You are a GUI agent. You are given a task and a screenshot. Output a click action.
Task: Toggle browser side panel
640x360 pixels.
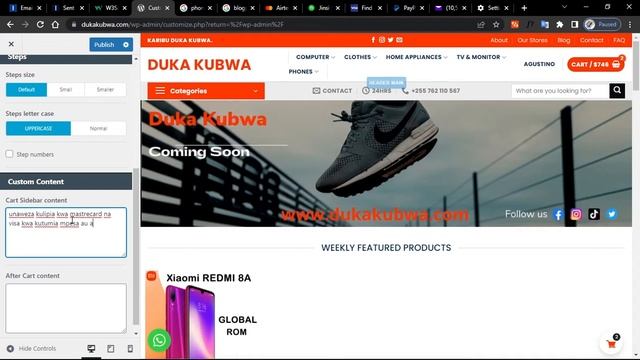[x=575, y=24]
